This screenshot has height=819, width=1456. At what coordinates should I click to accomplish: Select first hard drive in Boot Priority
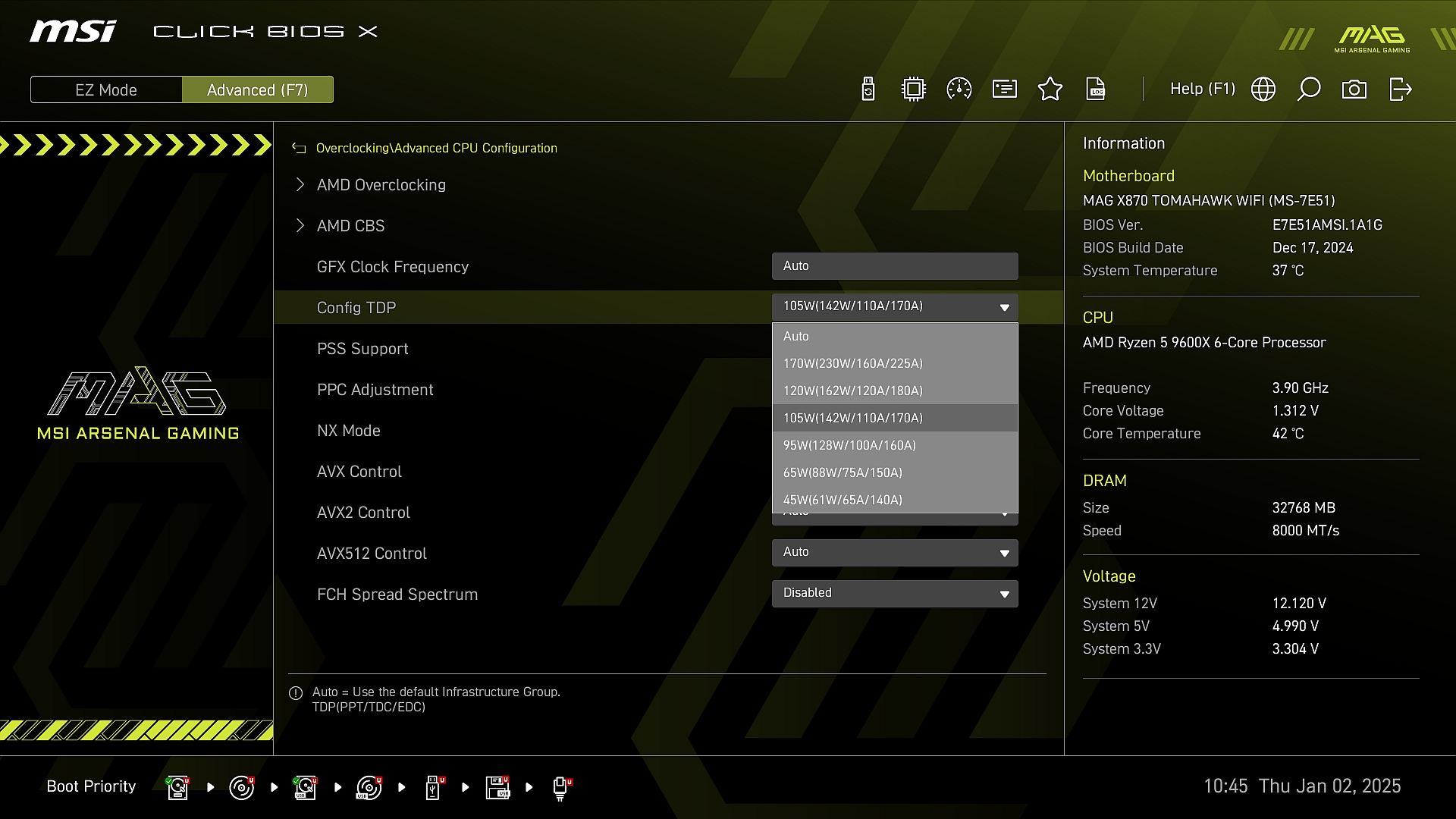[178, 787]
